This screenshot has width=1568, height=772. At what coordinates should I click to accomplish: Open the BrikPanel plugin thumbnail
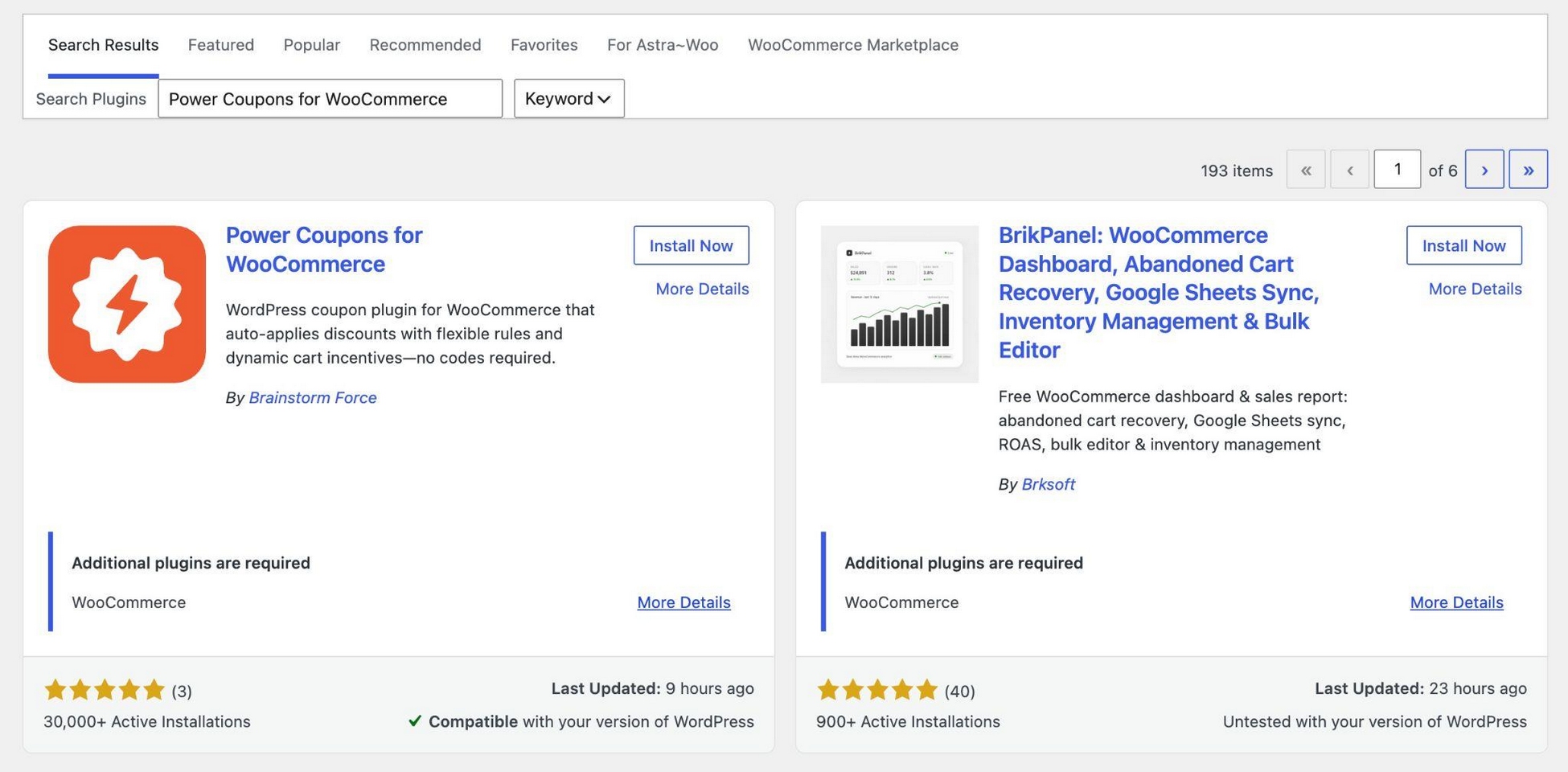pyautogui.click(x=900, y=304)
